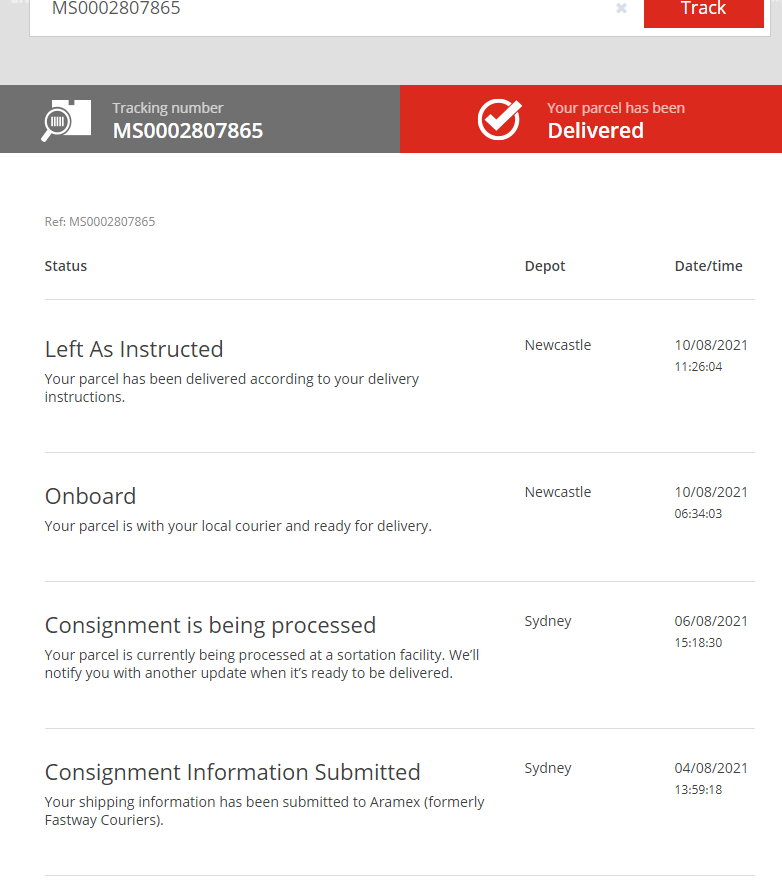
Task: Click the Depot column header
Action: pyautogui.click(x=545, y=266)
